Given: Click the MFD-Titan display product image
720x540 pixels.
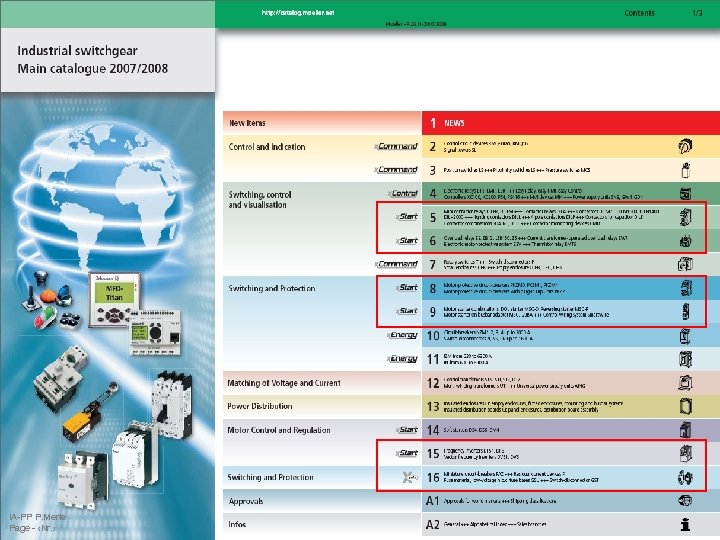Looking at the screenshot, I should [114, 299].
